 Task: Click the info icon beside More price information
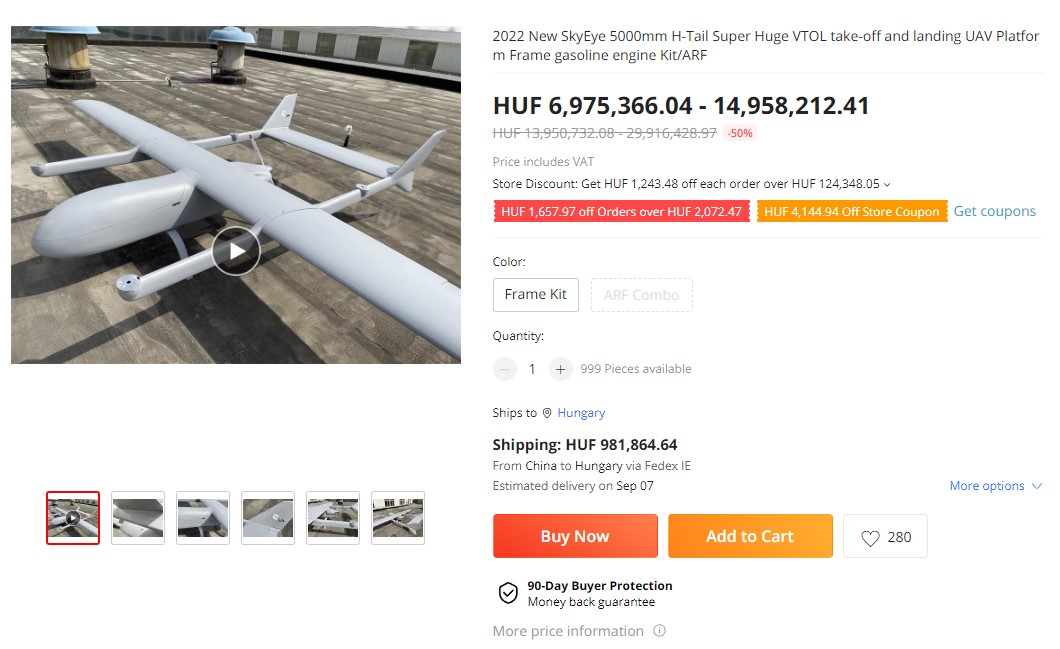point(659,631)
